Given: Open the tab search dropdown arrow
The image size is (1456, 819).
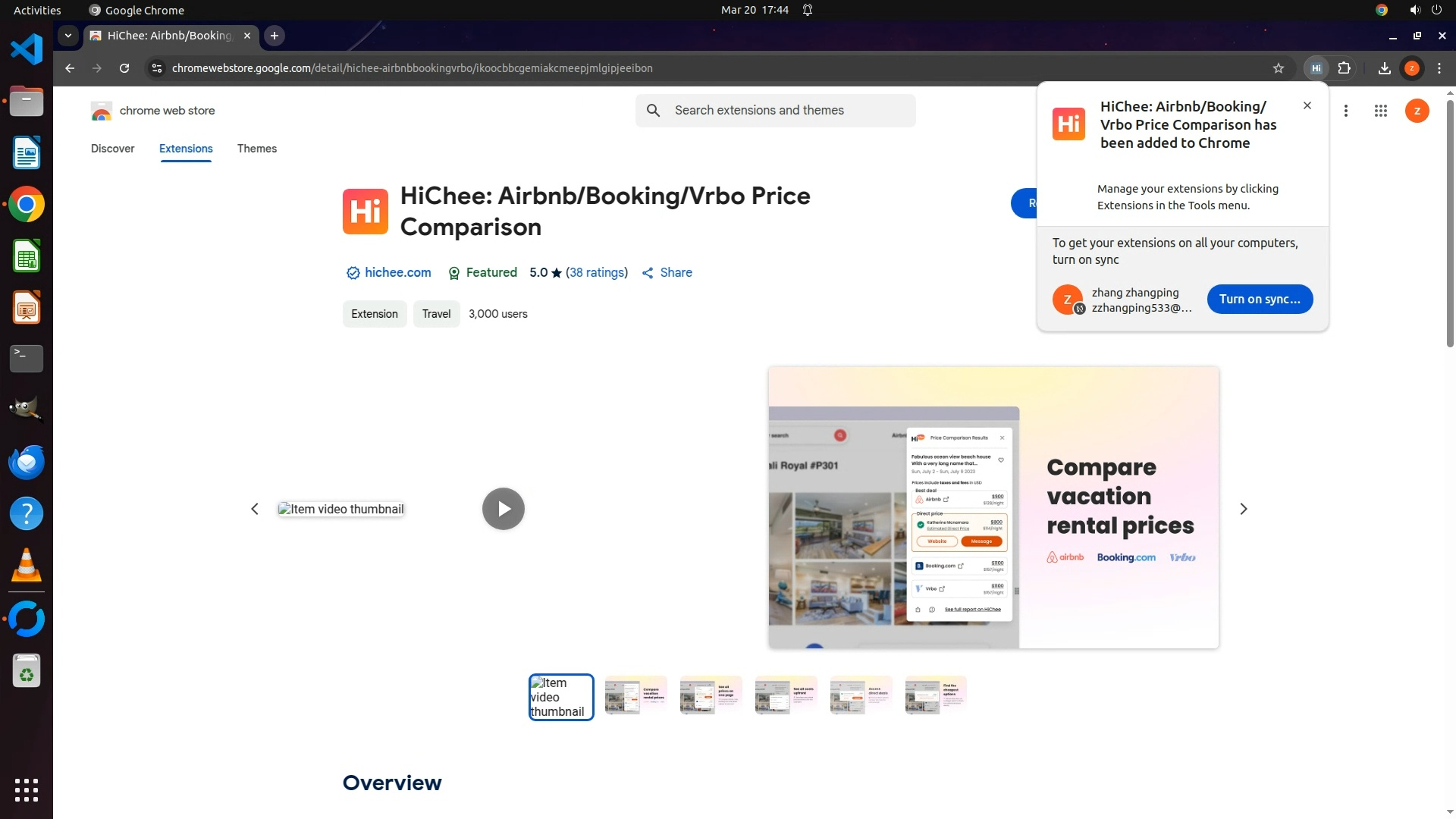Looking at the screenshot, I should pyautogui.click(x=68, y=36).
